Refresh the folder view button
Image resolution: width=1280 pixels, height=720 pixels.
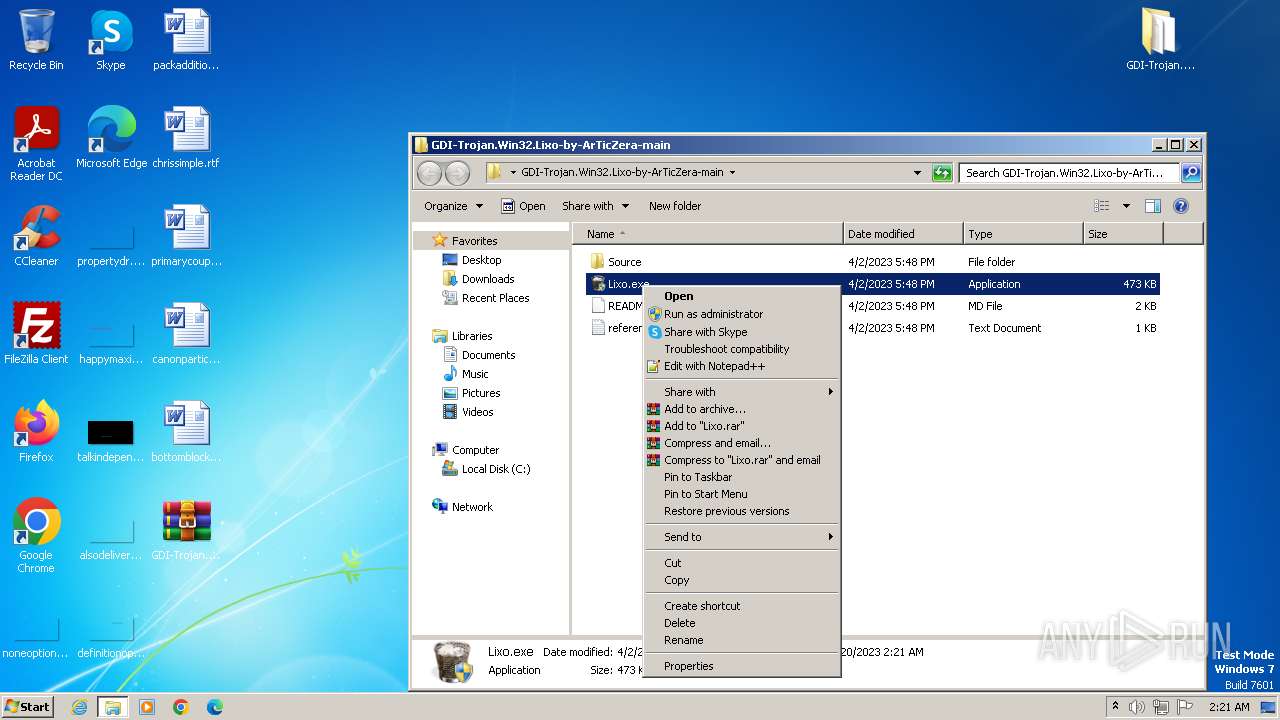pos(941,173)
